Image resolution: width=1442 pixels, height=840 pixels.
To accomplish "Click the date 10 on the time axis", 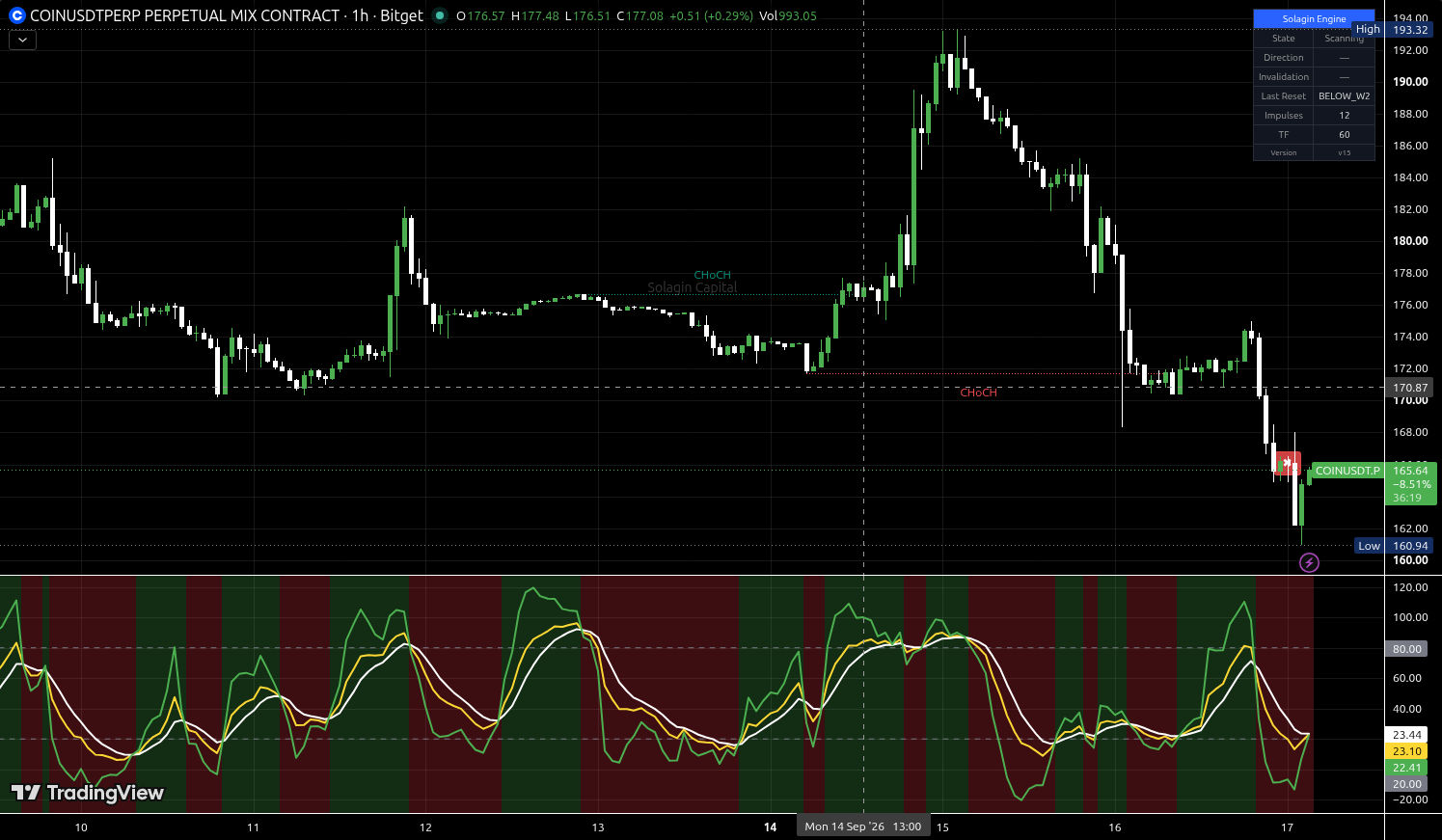I will coord(81,827).
